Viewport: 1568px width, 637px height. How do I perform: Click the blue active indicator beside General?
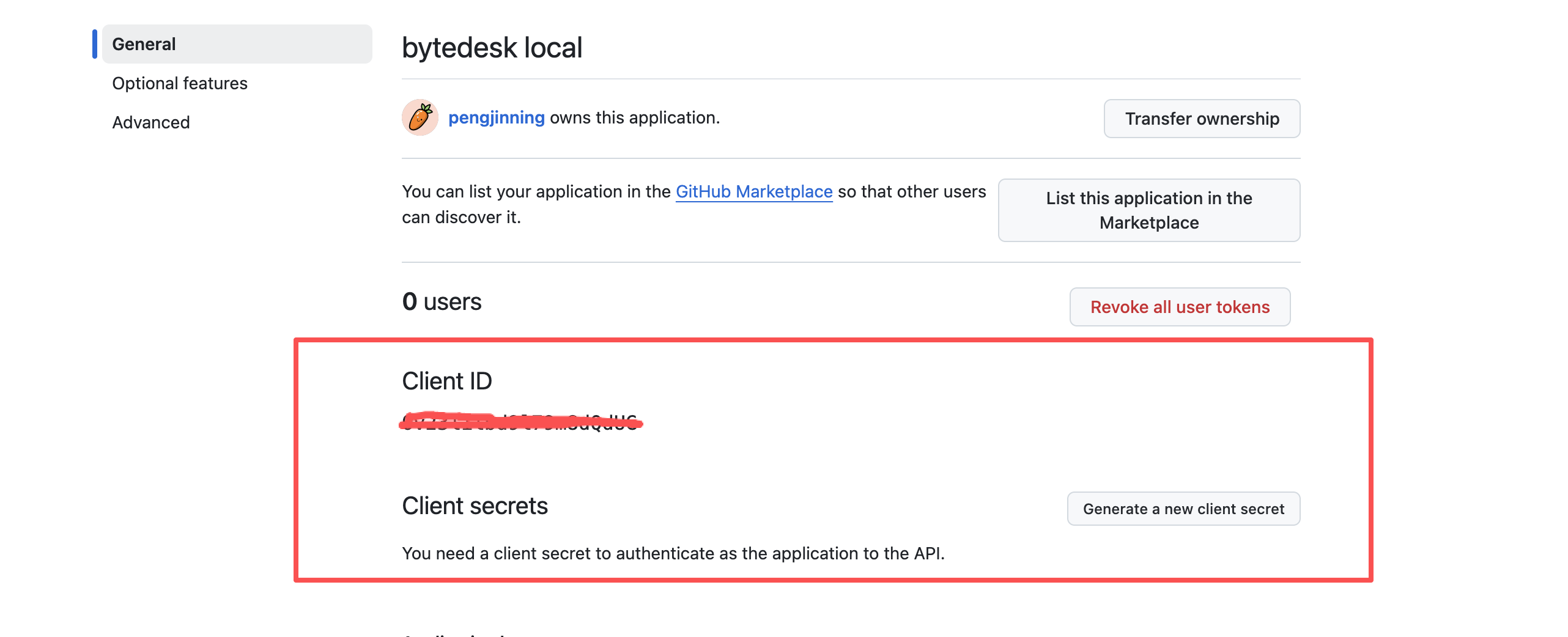(95, 44)
